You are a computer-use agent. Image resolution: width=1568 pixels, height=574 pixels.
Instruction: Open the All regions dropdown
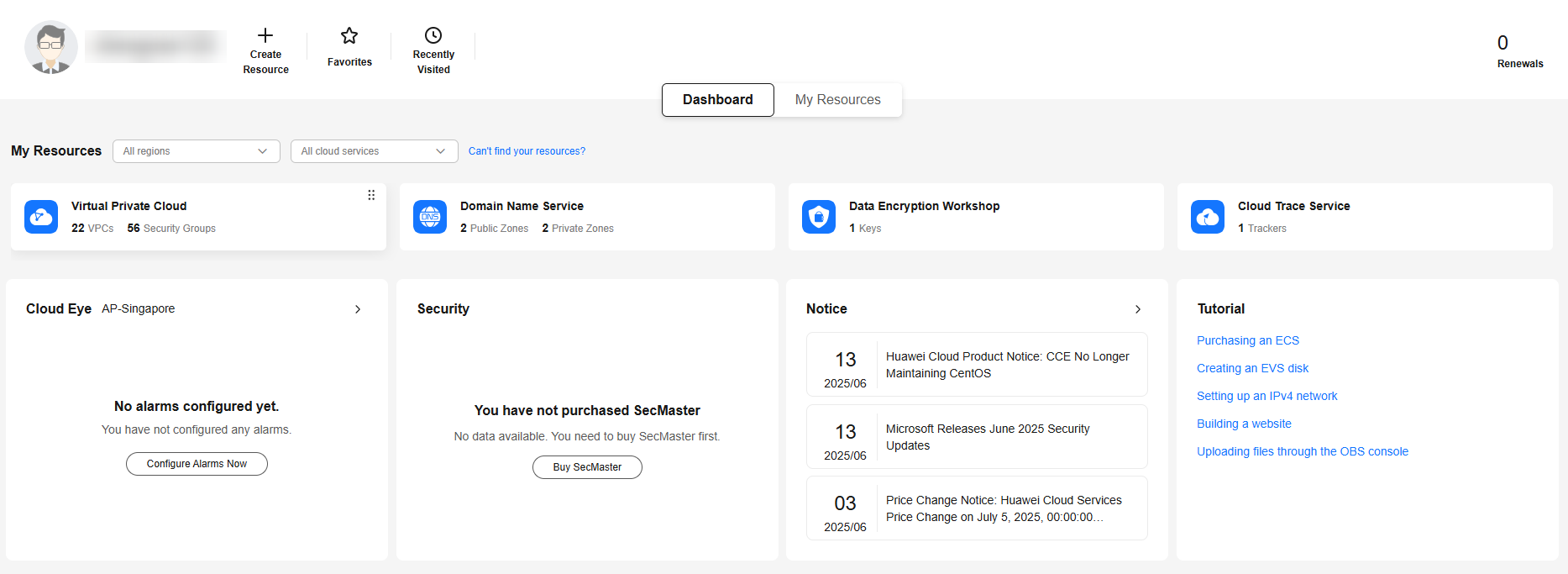[x=197, y=151]
